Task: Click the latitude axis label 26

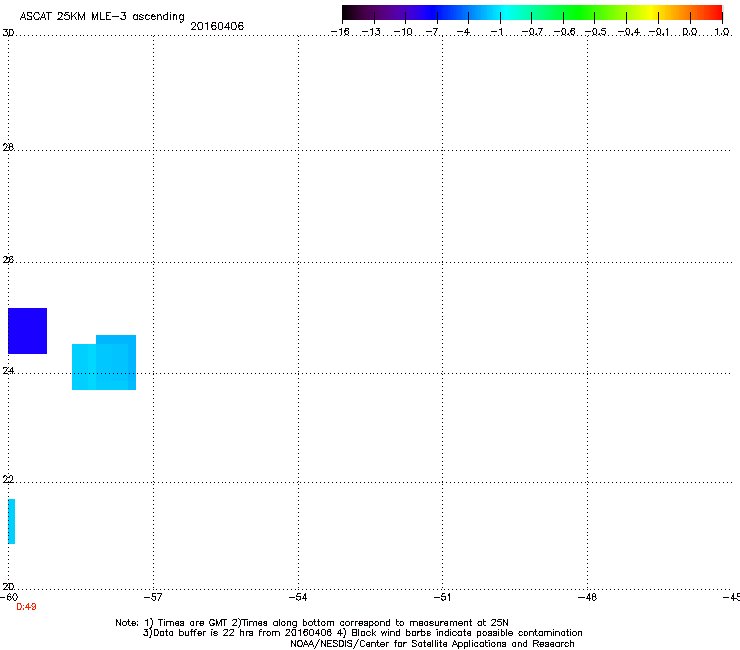Action: click(8, 260)
